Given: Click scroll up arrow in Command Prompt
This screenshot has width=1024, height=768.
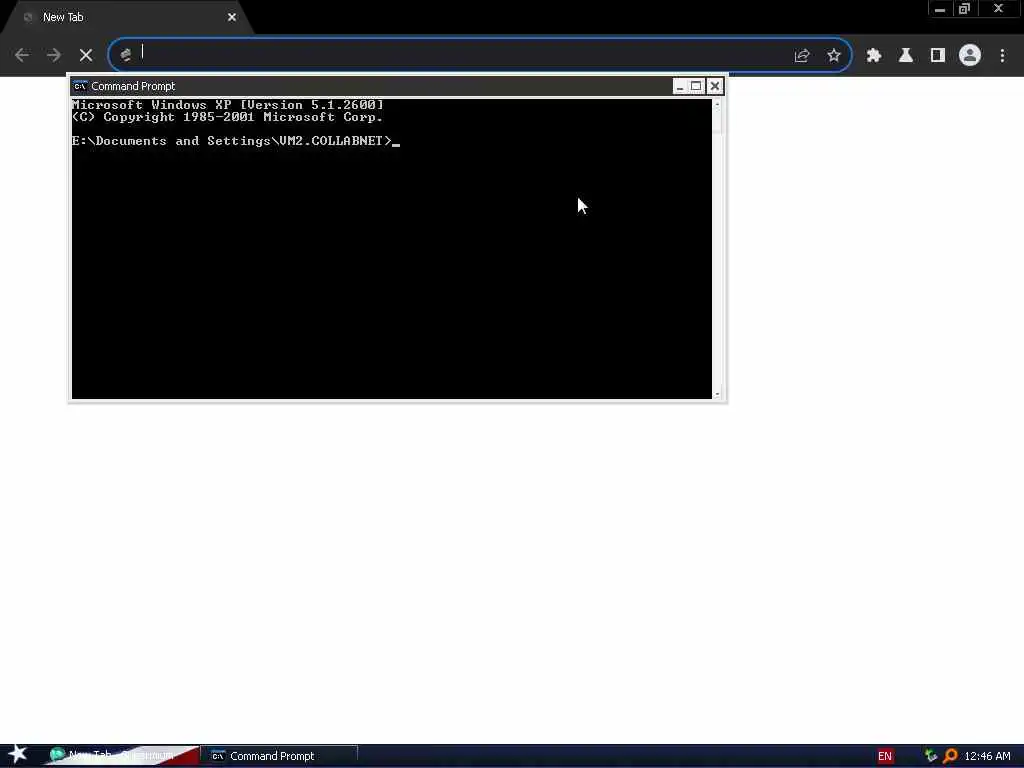Looking at the screenshot, I should pyautogui.click(x=717, y=104).
